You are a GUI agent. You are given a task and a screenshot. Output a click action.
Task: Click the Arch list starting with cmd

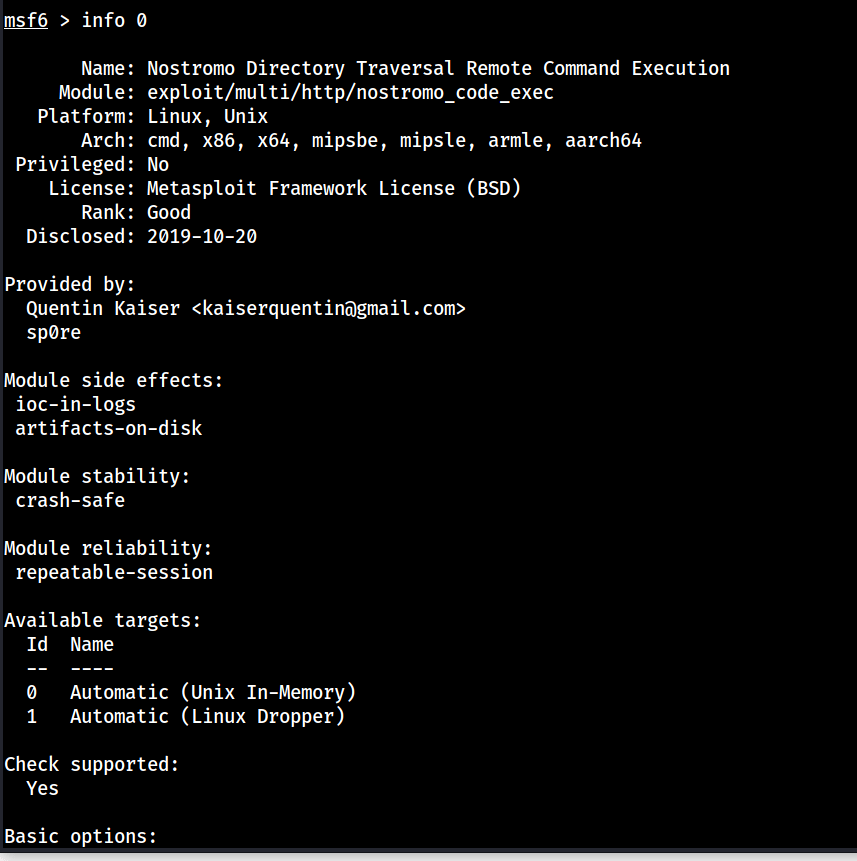point(394,141)
